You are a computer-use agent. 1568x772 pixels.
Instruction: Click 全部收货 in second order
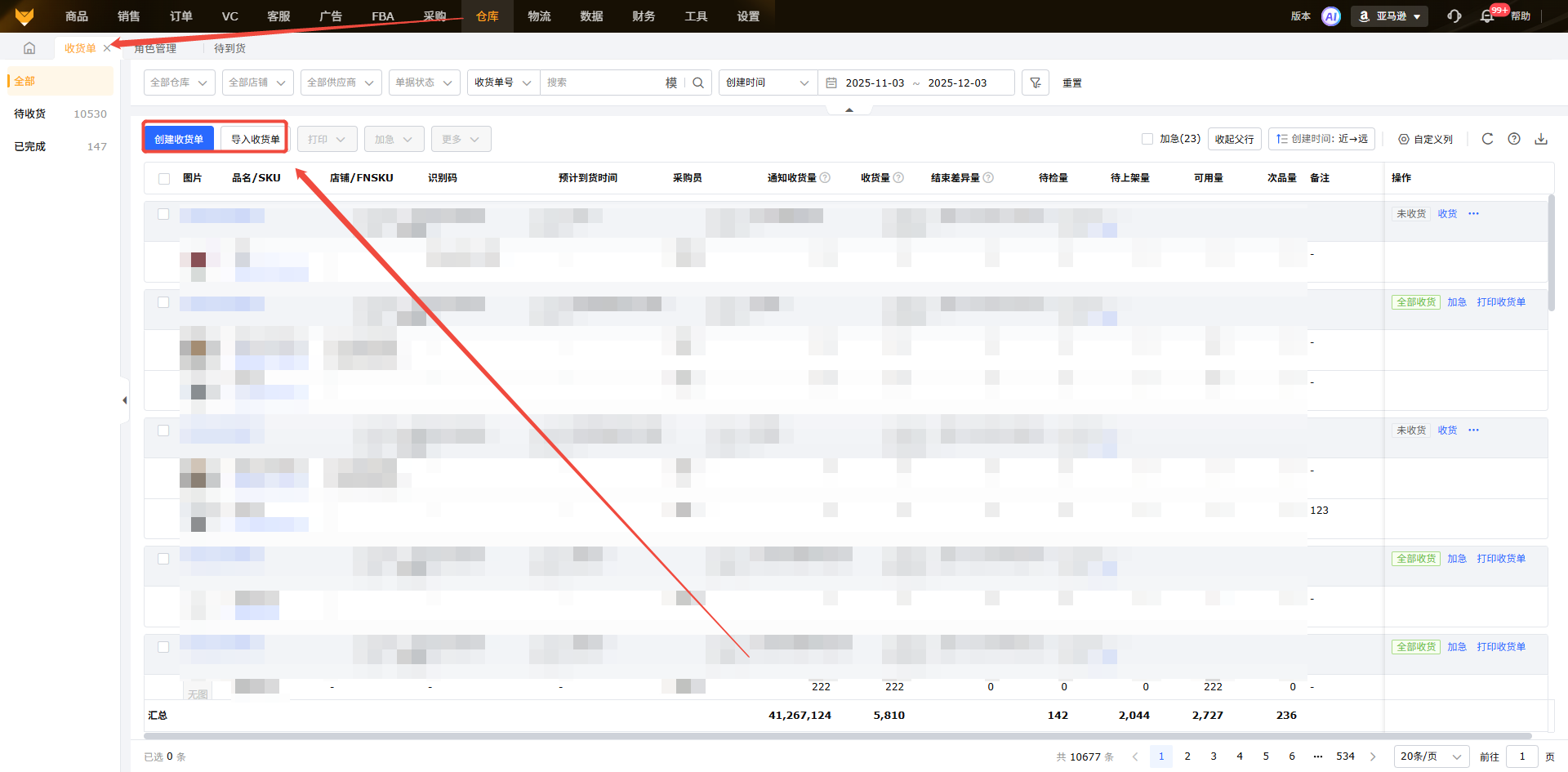tap(1416, 302)
